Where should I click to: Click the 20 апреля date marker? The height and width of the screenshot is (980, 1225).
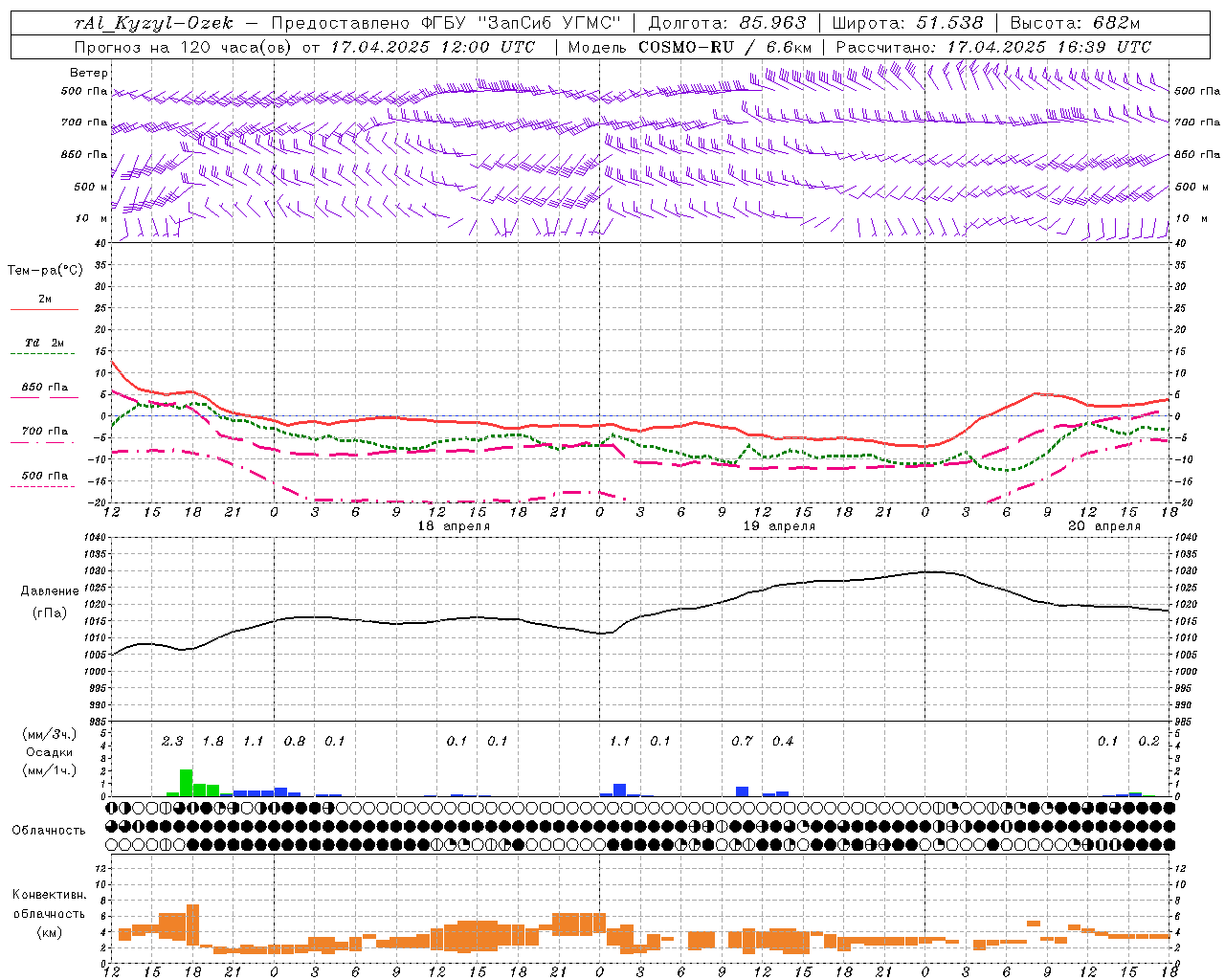[1103, 526]
